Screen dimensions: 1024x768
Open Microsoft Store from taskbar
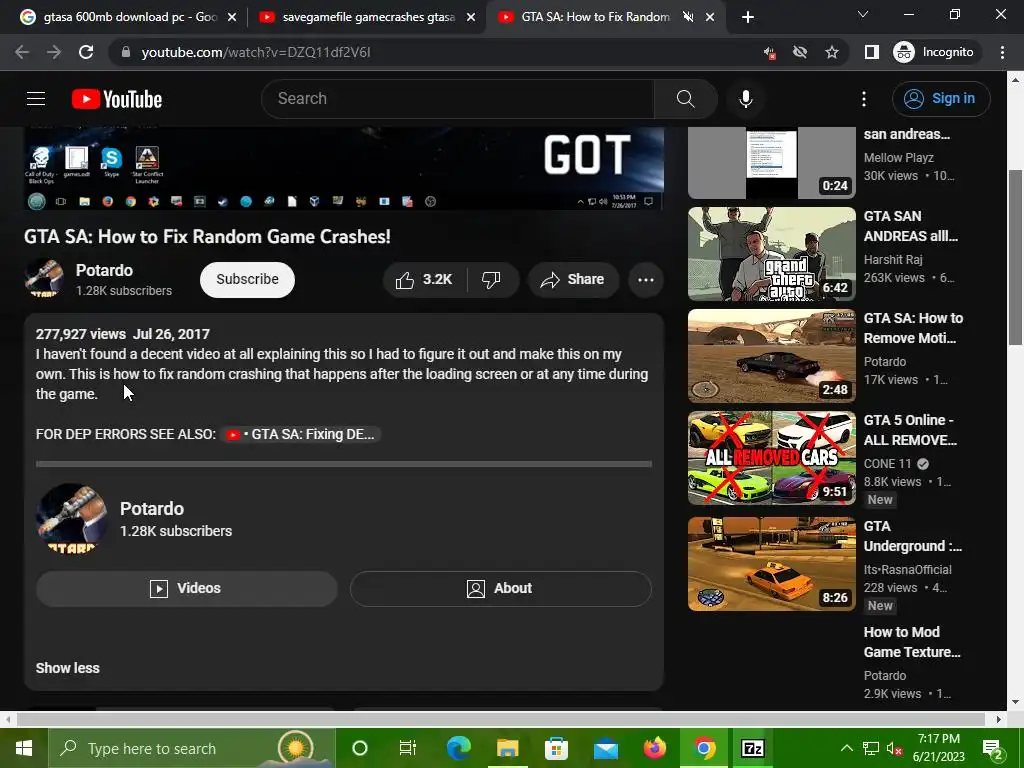(x=556, y=748)
